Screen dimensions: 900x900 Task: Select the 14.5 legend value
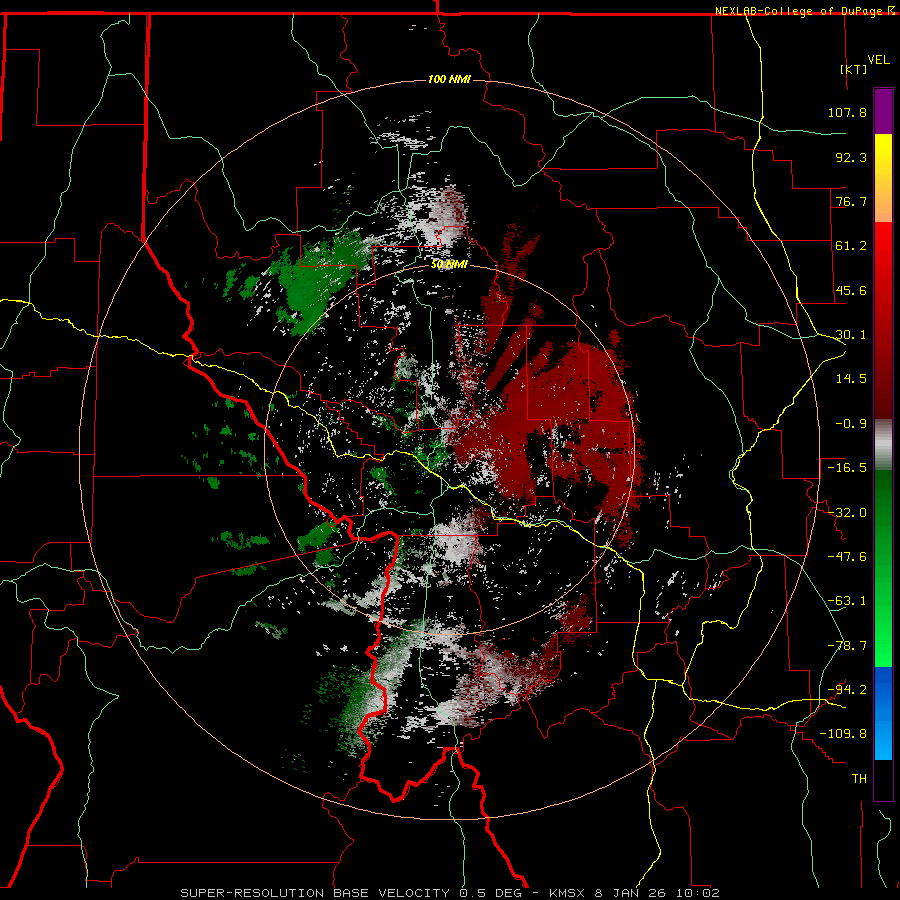pyautogui.click(x=851, y=379)
